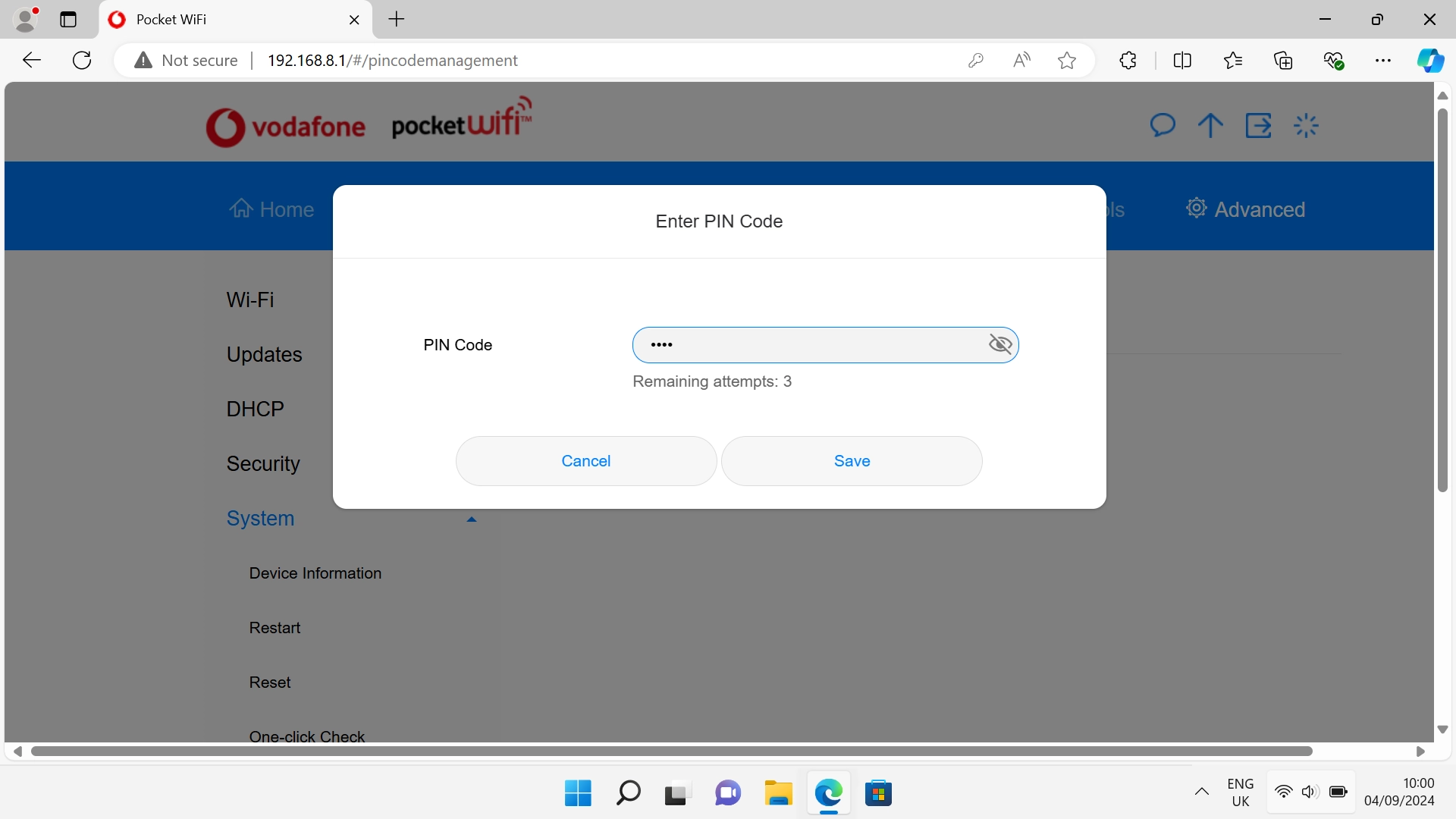1456x819 pixels.
Task: Click inside the PIN Code input field
Action: [804, 344]
